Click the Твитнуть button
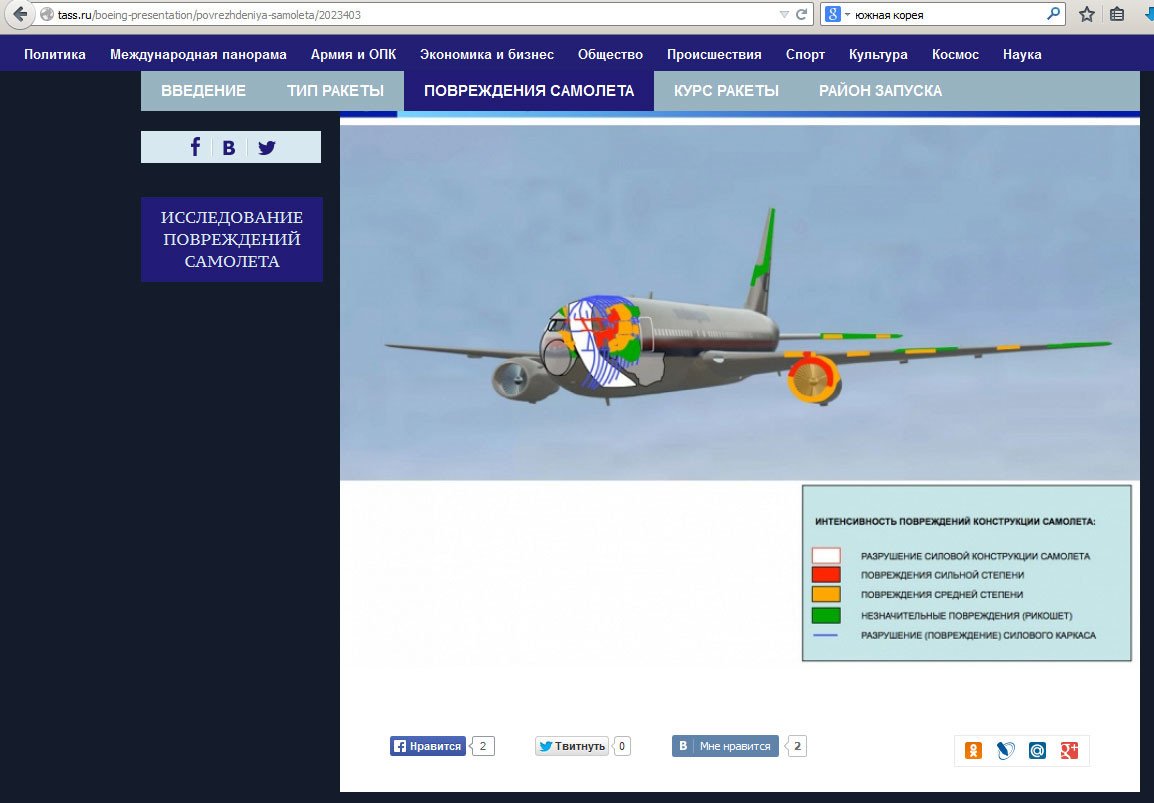The image size is (1154, 803). point(571,746)
